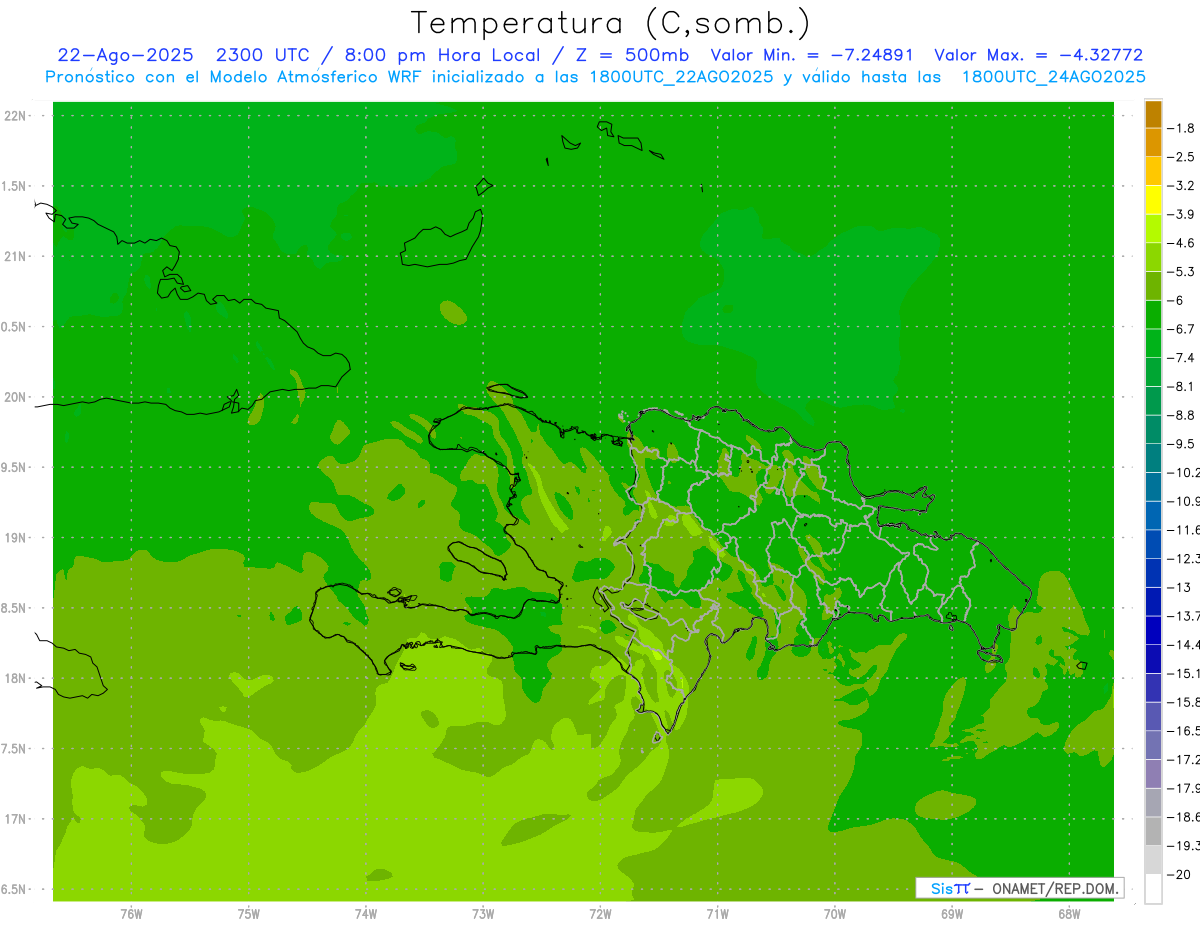Click the '-1.8' colorbar value
1200x927 pixels.
tap(1181, 128)
